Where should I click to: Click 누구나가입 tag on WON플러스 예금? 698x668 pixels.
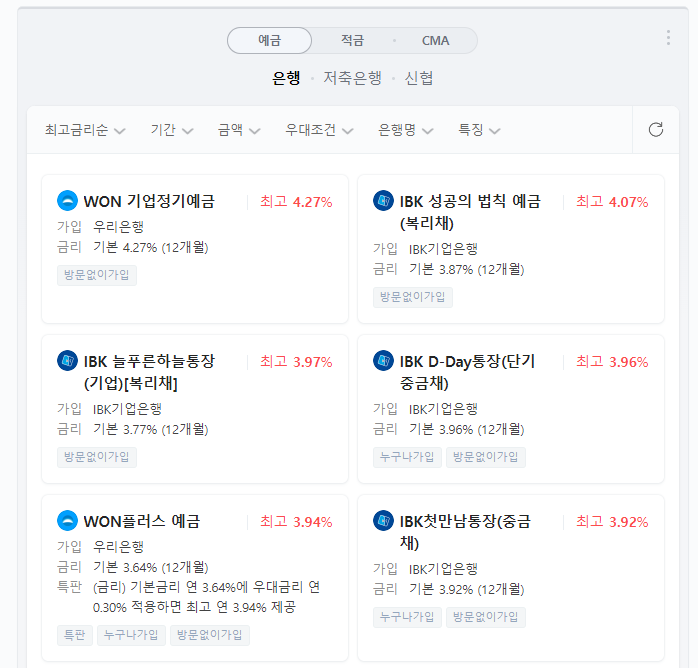[x=131, y=635]
